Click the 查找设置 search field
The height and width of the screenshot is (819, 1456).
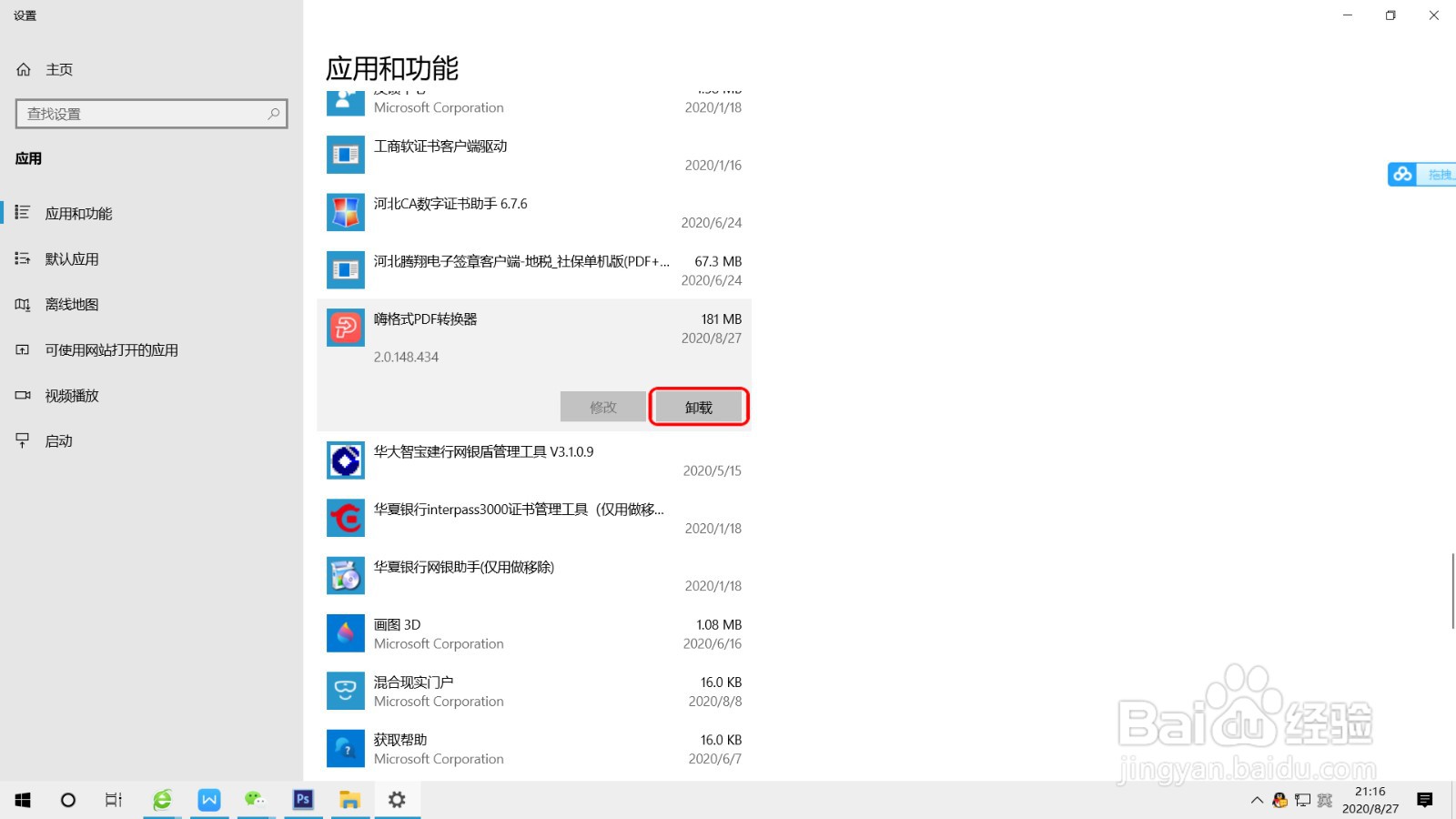click(x=152, y=114)
